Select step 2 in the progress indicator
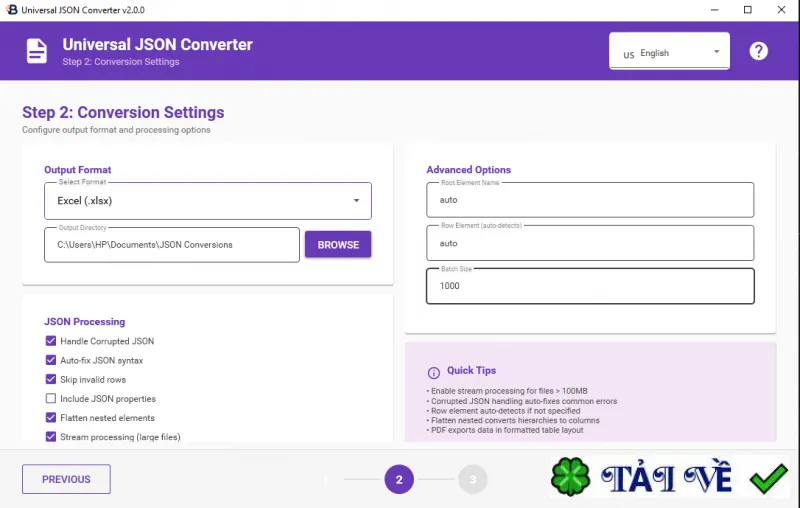Image resolution: width=800 pixels, height=508 pixels. pyautogui.click(x=399, y=479)
